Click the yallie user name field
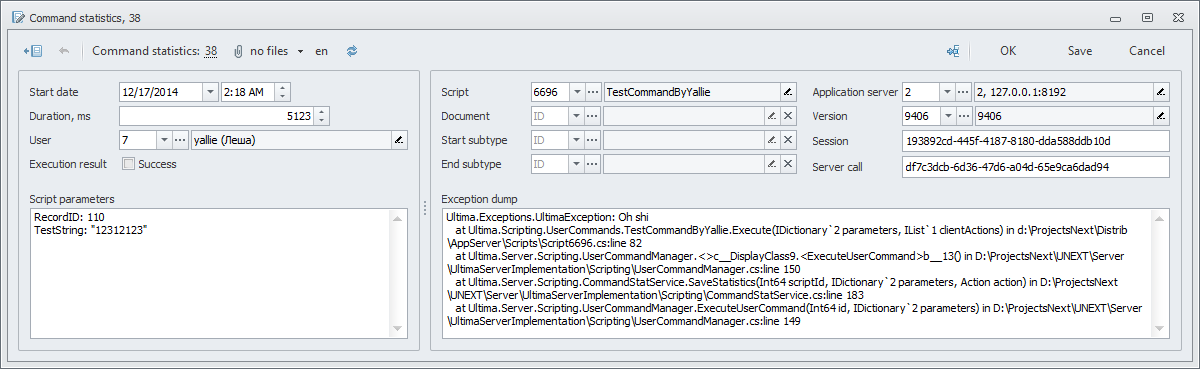Image resolution: width=1200 pixels, height=370 pixels. coord(291,140)
